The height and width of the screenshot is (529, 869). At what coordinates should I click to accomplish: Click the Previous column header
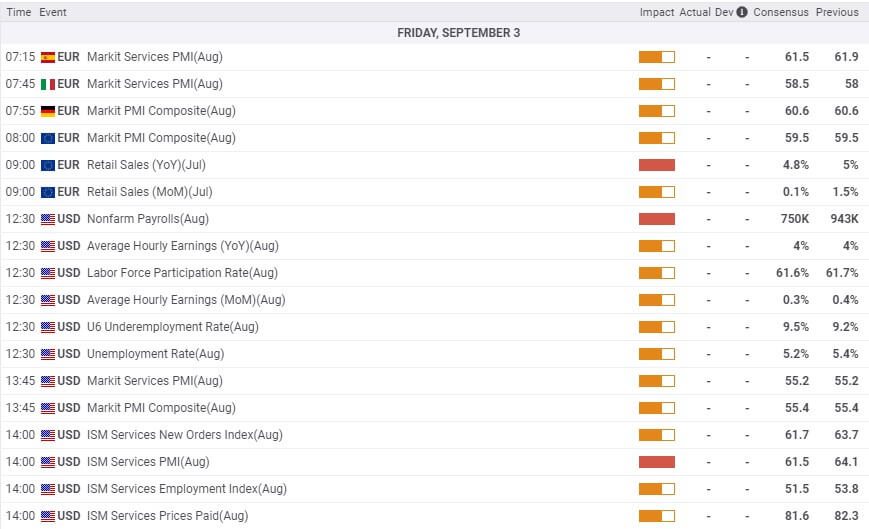pos(836,12)
